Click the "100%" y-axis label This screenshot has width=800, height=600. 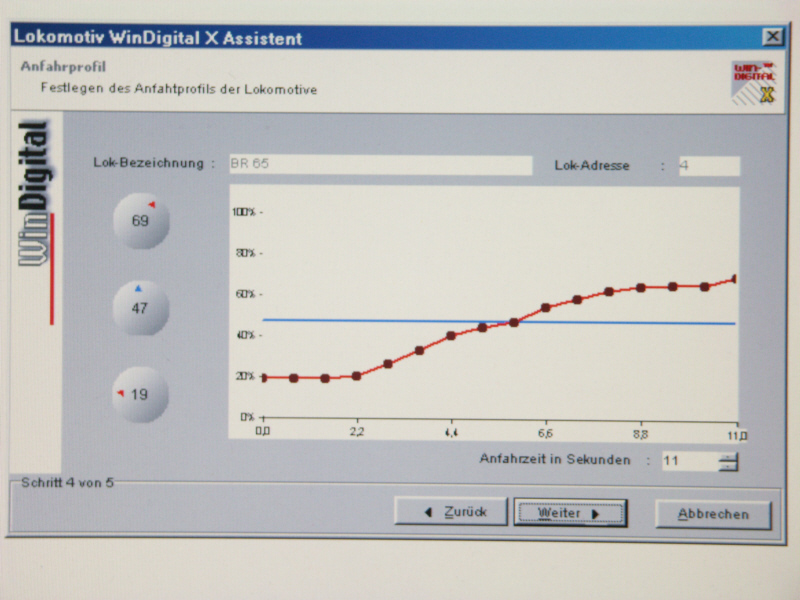[x=244, y=212]
